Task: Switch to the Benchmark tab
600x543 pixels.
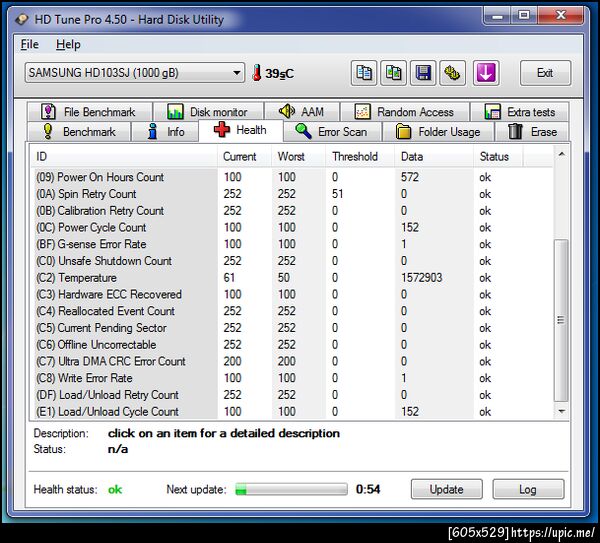Action: tap(80, 132)
